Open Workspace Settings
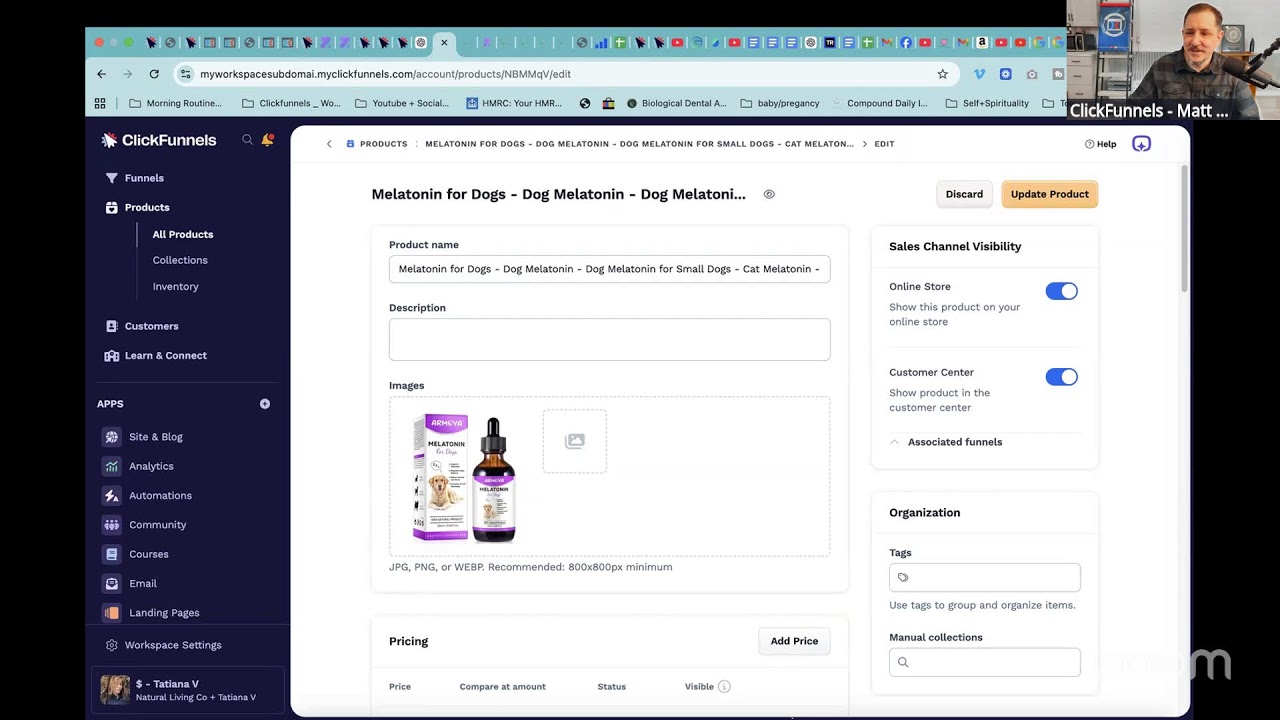1280x720 pixels. click(173, 645)
